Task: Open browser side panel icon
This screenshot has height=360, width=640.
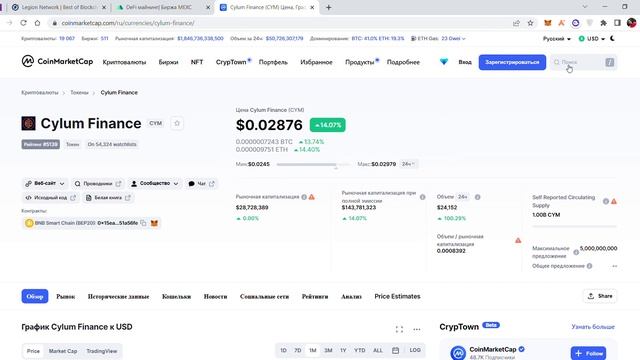Action: [617, 23]
